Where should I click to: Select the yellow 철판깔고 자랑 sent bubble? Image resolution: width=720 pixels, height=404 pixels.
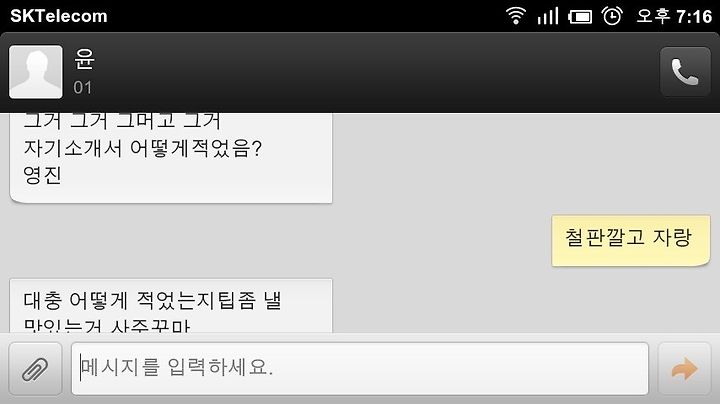(630, 241)
